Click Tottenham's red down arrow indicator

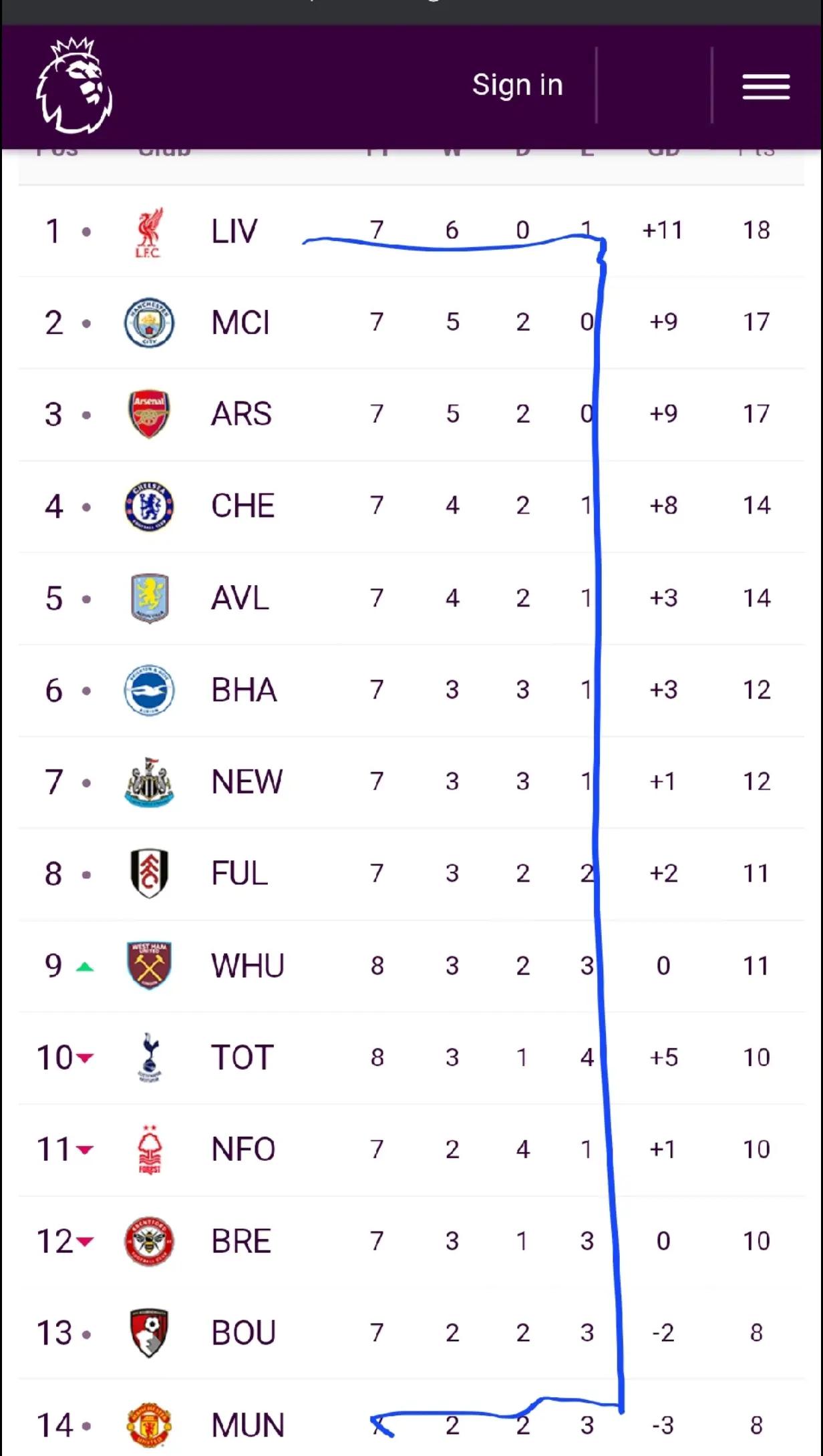pos(85,1058)
